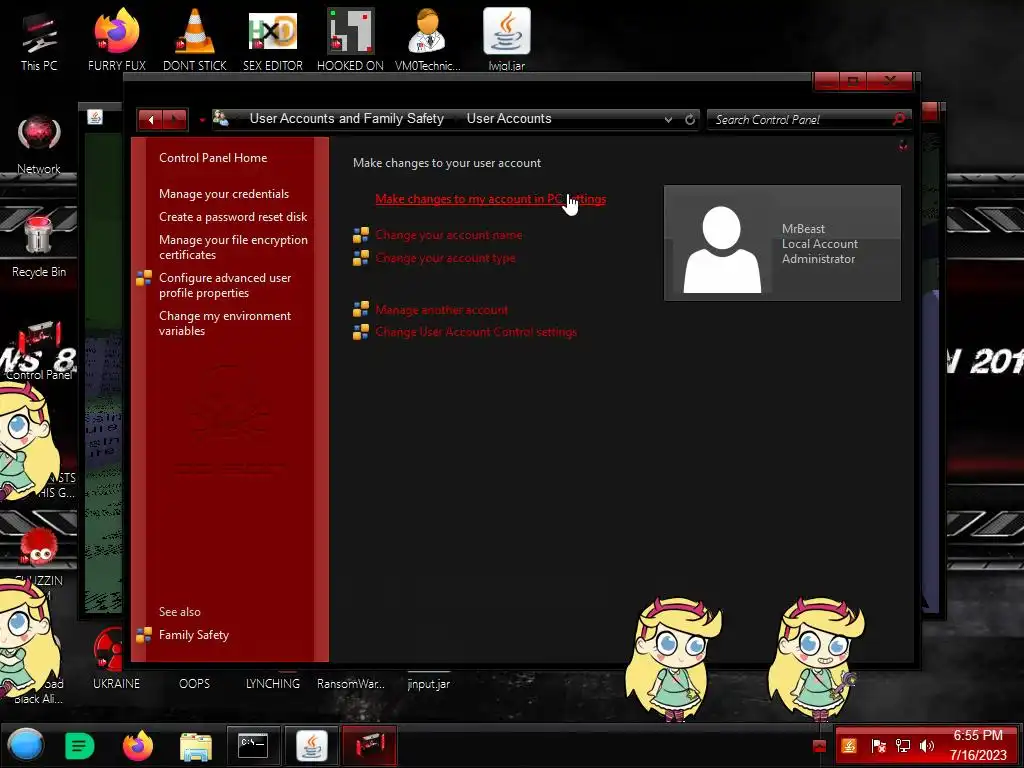Go to Control Panel Home
Viewport: 1024px width, 768px height.
click(x=213, y=157)
